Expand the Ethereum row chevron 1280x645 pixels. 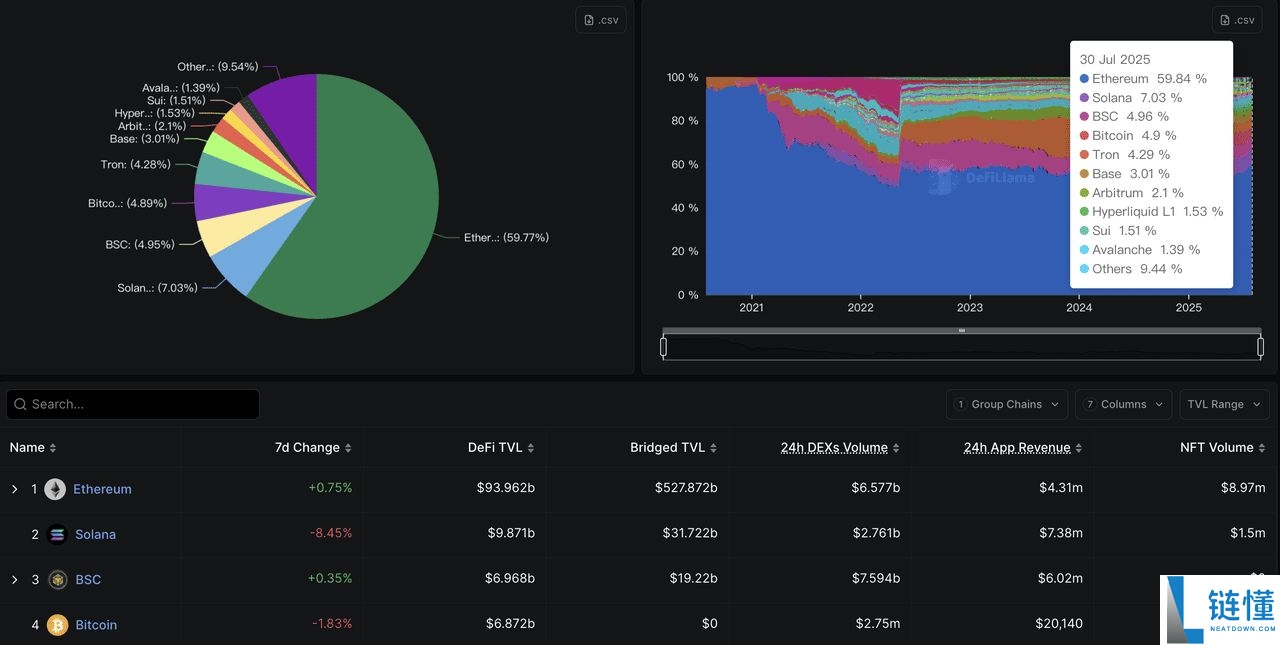(x=15, y=489)
